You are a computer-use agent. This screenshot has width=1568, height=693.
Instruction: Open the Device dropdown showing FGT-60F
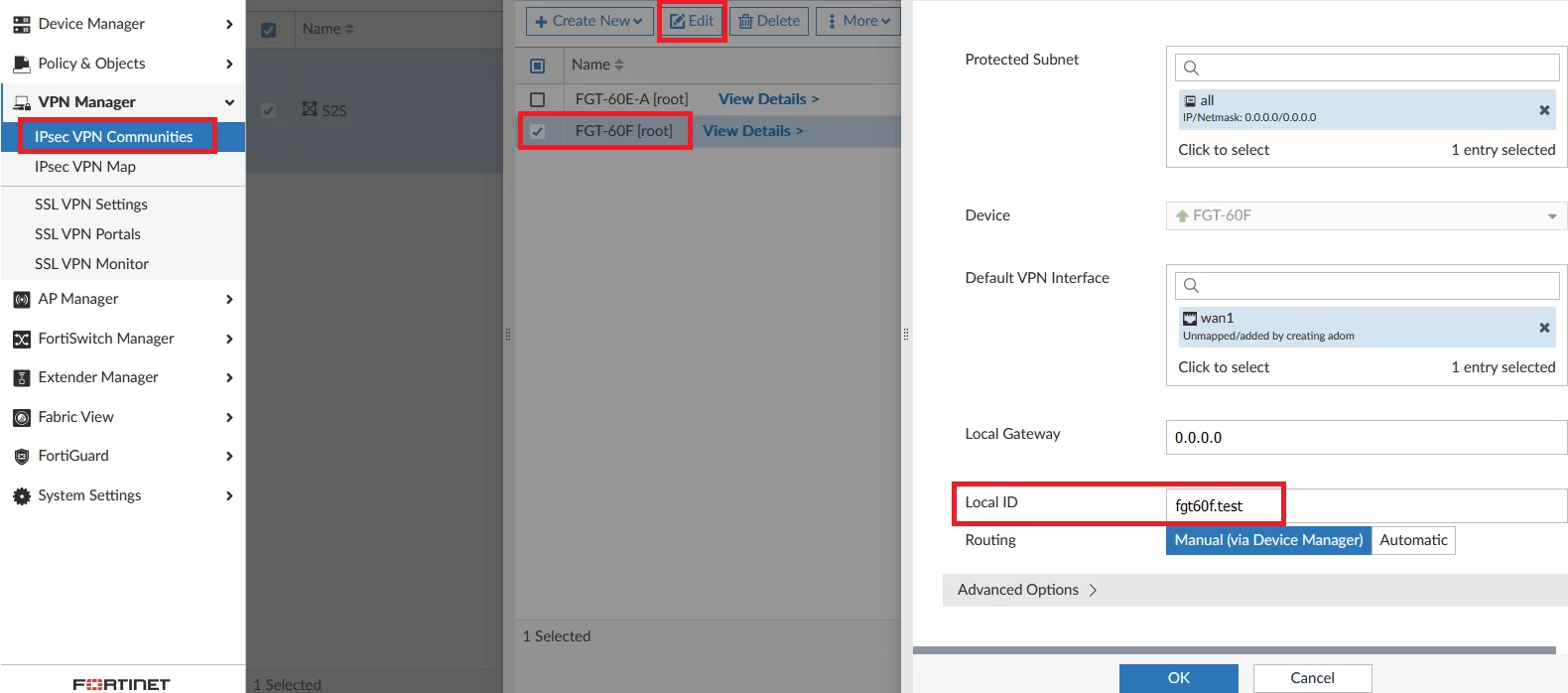1367,215
